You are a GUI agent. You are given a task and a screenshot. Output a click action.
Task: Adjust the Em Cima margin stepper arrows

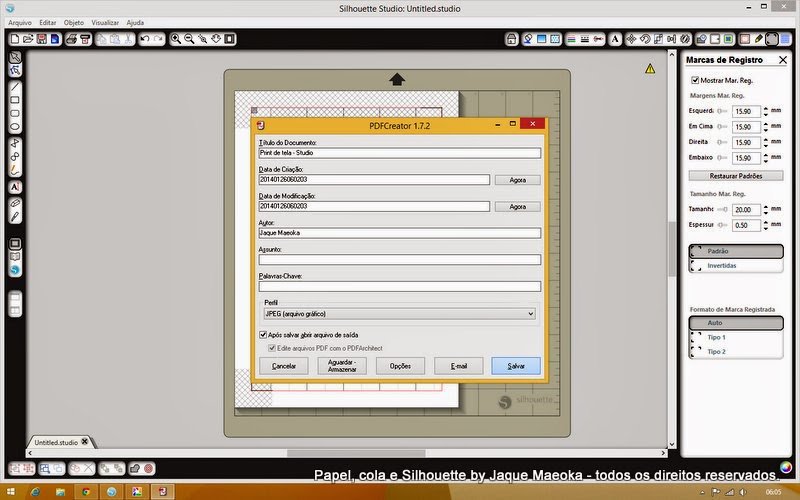pos(765,127)
